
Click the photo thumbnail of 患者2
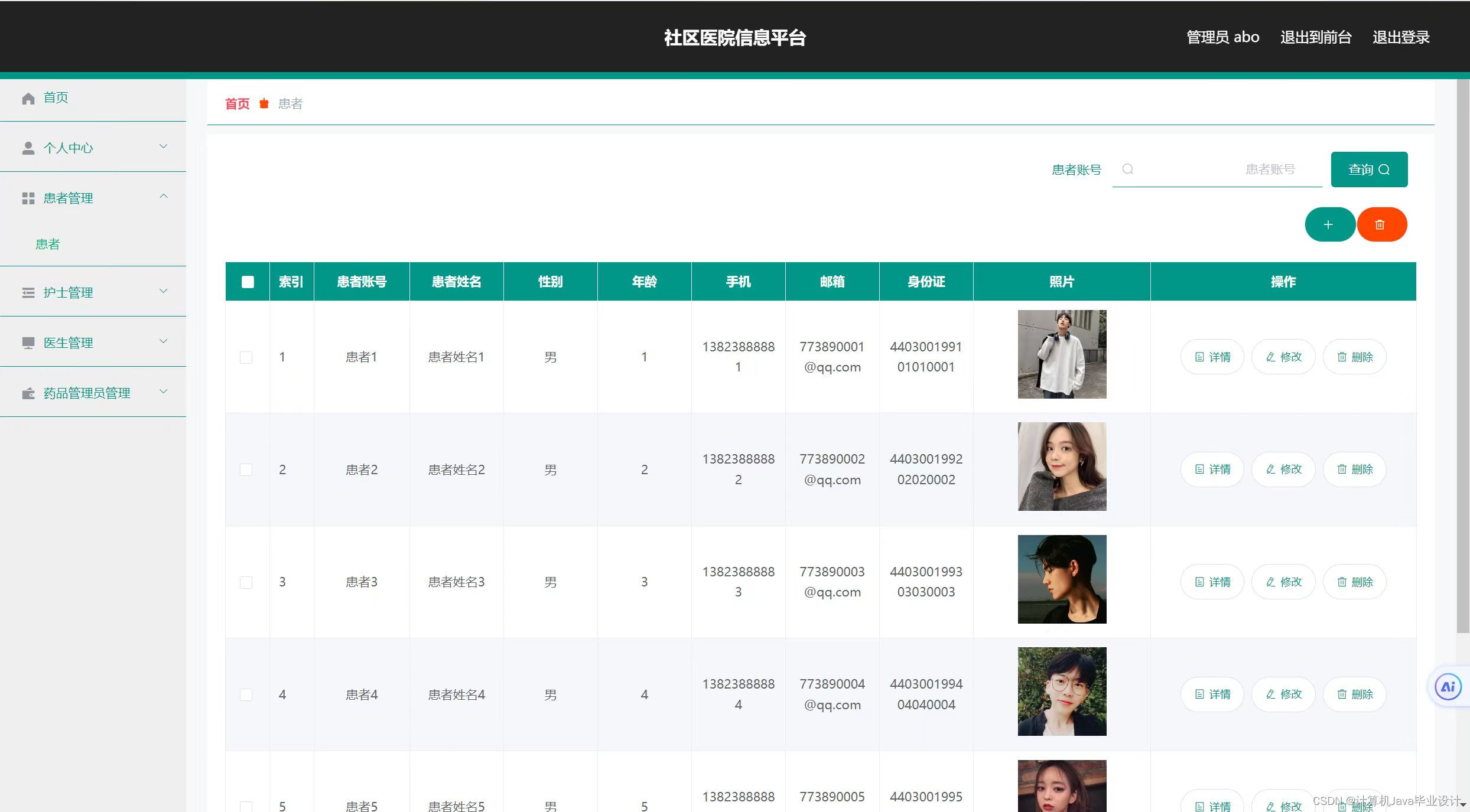click(1061, 467)
